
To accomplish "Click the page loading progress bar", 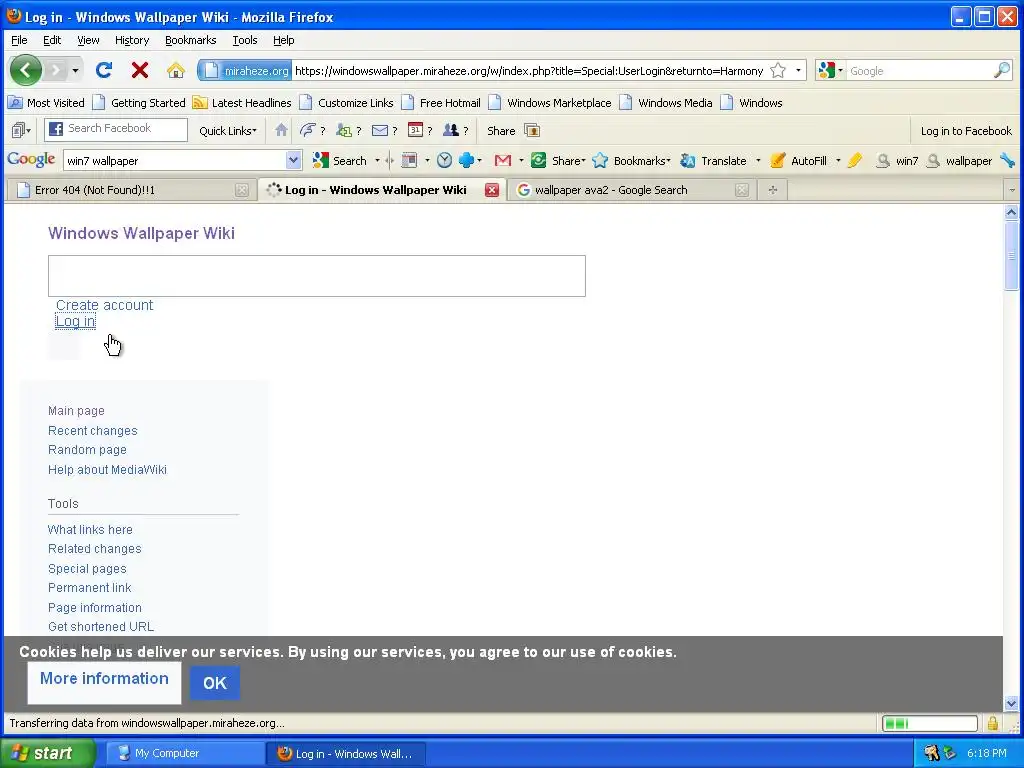I will coord(929,723).
